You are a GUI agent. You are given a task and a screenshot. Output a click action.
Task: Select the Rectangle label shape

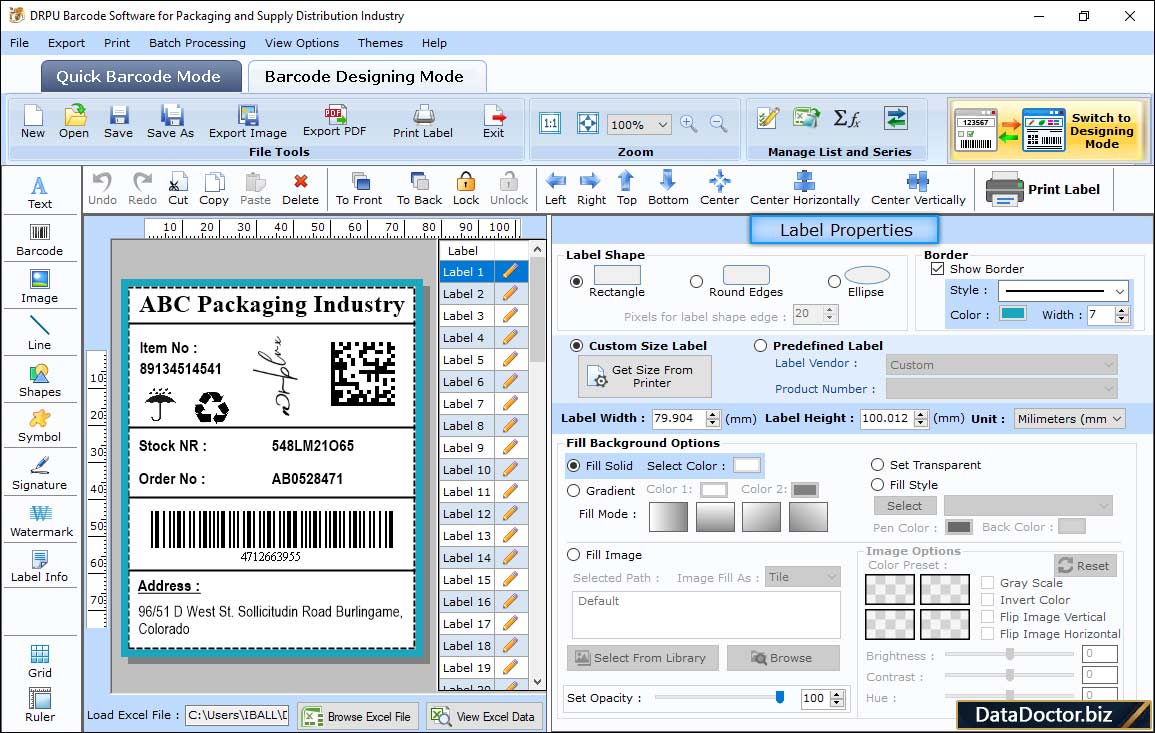point(576,281)
